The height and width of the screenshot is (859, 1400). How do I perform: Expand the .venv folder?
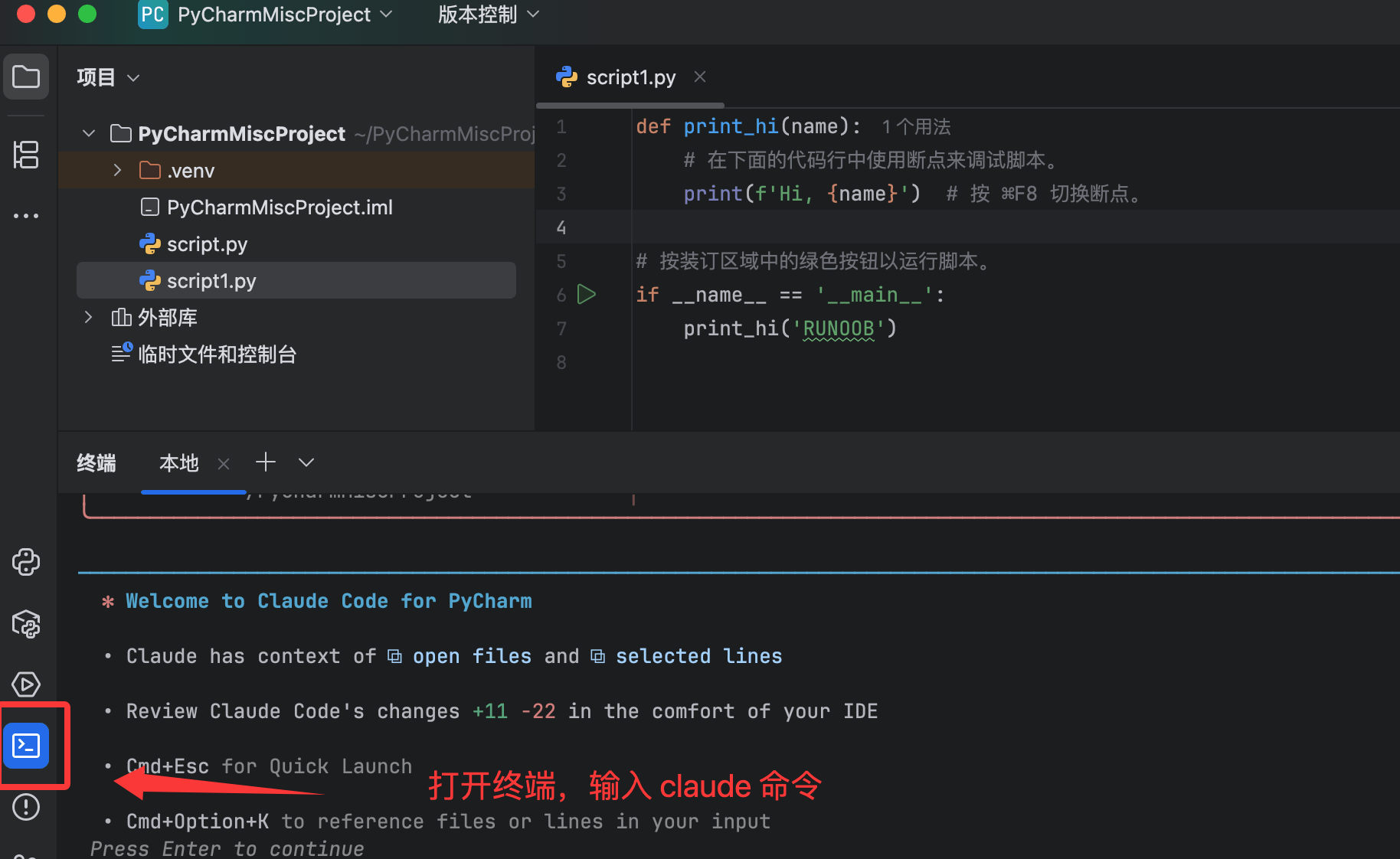pyautogui.click(x=117, y=170)
